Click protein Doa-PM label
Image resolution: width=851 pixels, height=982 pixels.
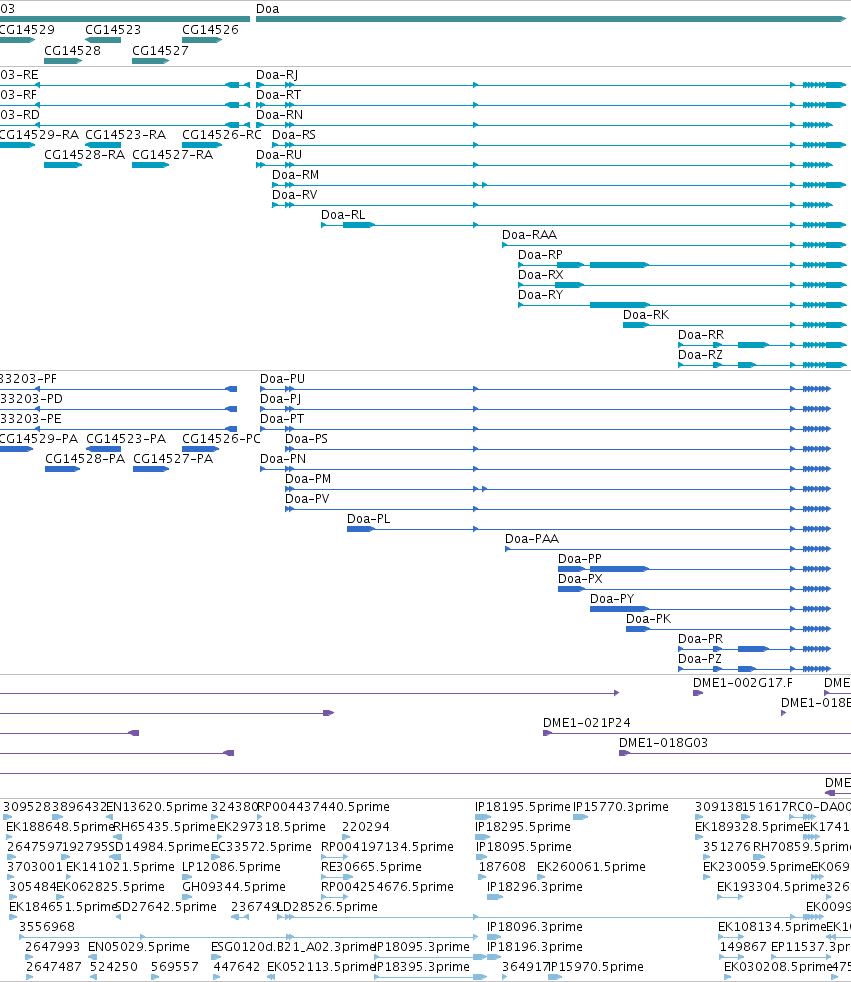pos(308,480)
